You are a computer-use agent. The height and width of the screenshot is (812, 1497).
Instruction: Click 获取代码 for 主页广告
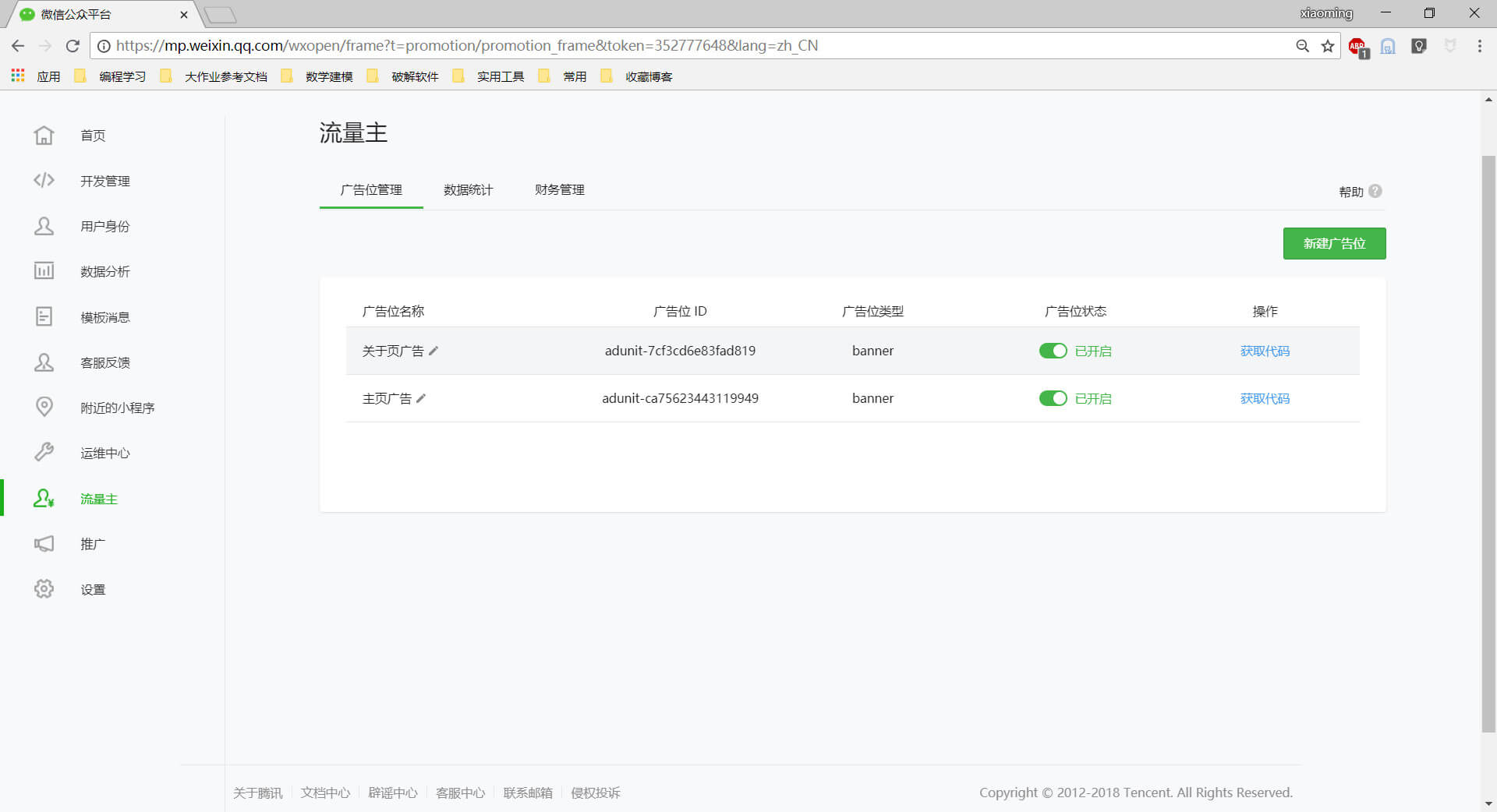pyautogui.click(x=1265, y=398)
